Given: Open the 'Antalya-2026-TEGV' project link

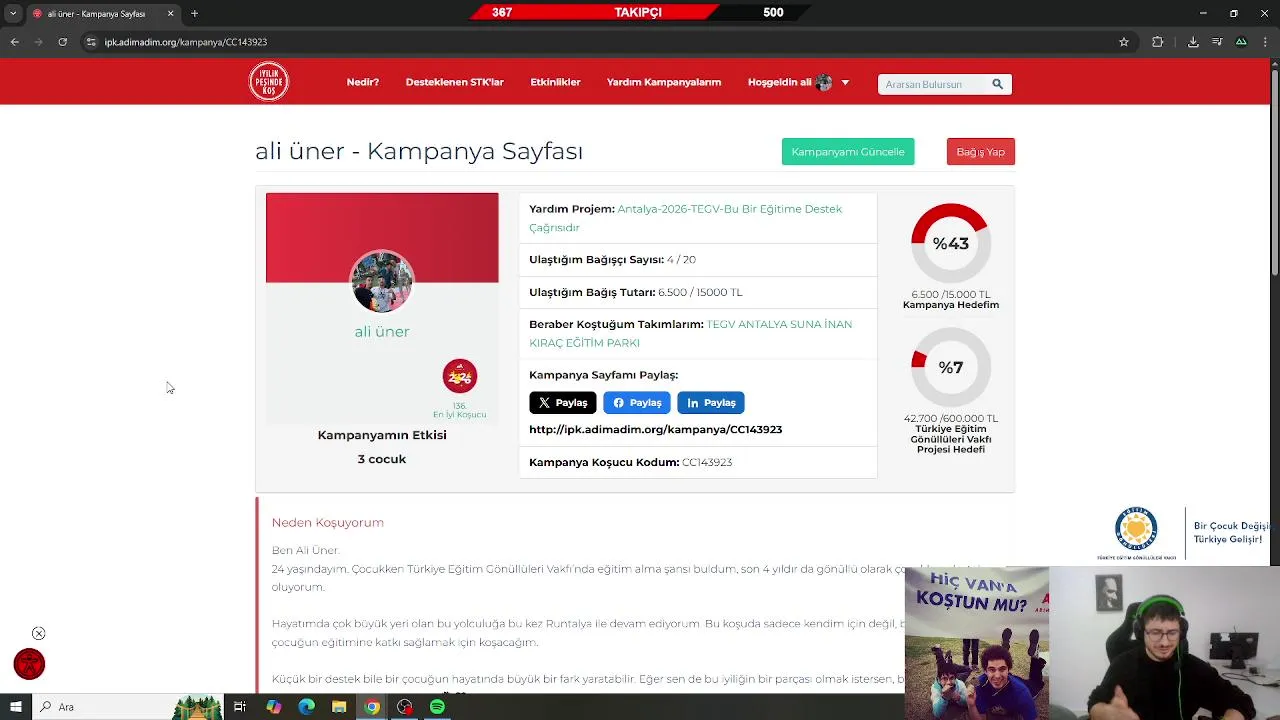Looking at the screenshot, I should [686, 218].
